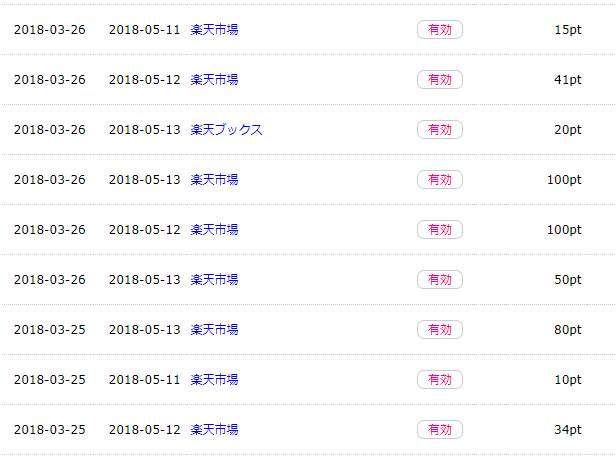
Task: Select the 41pt point value
Action: click(x=568, y=80)
